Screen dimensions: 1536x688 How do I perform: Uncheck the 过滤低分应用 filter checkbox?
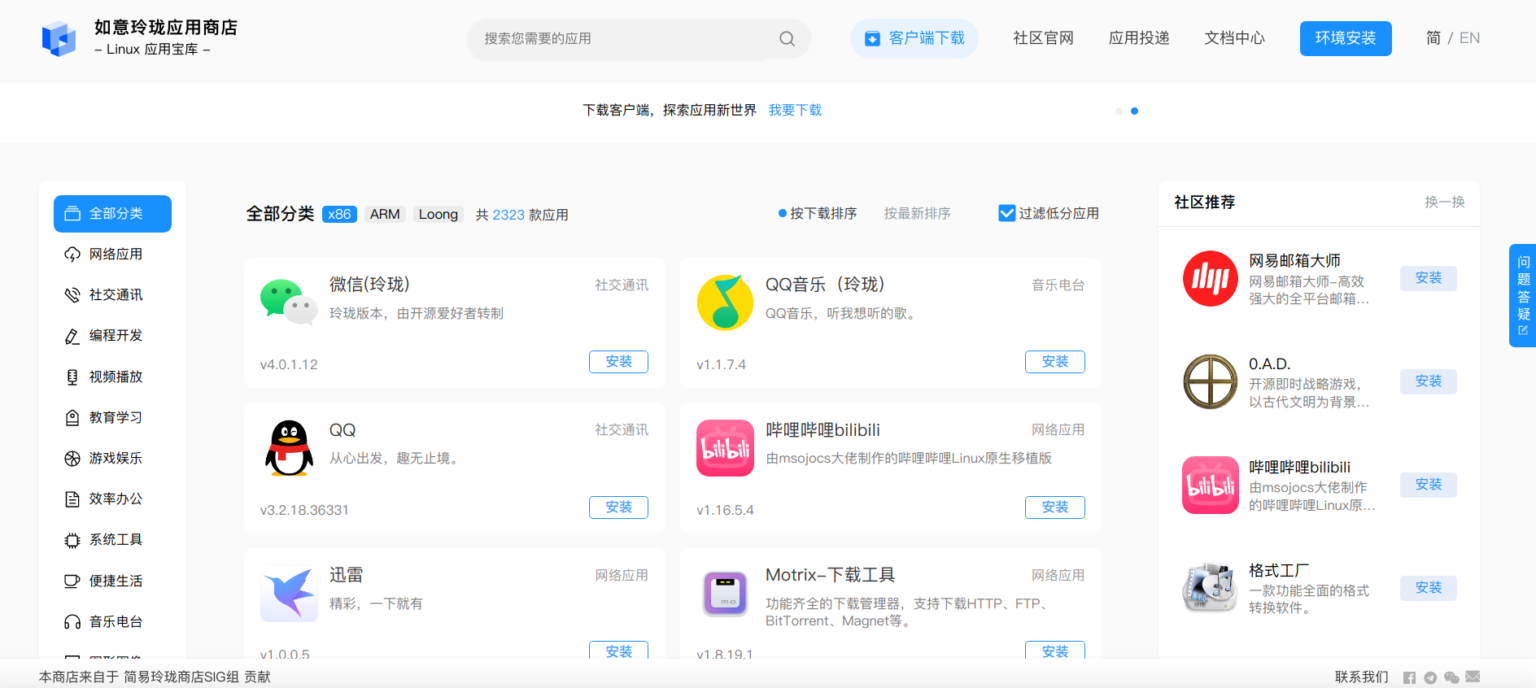tap(1006, 212)
